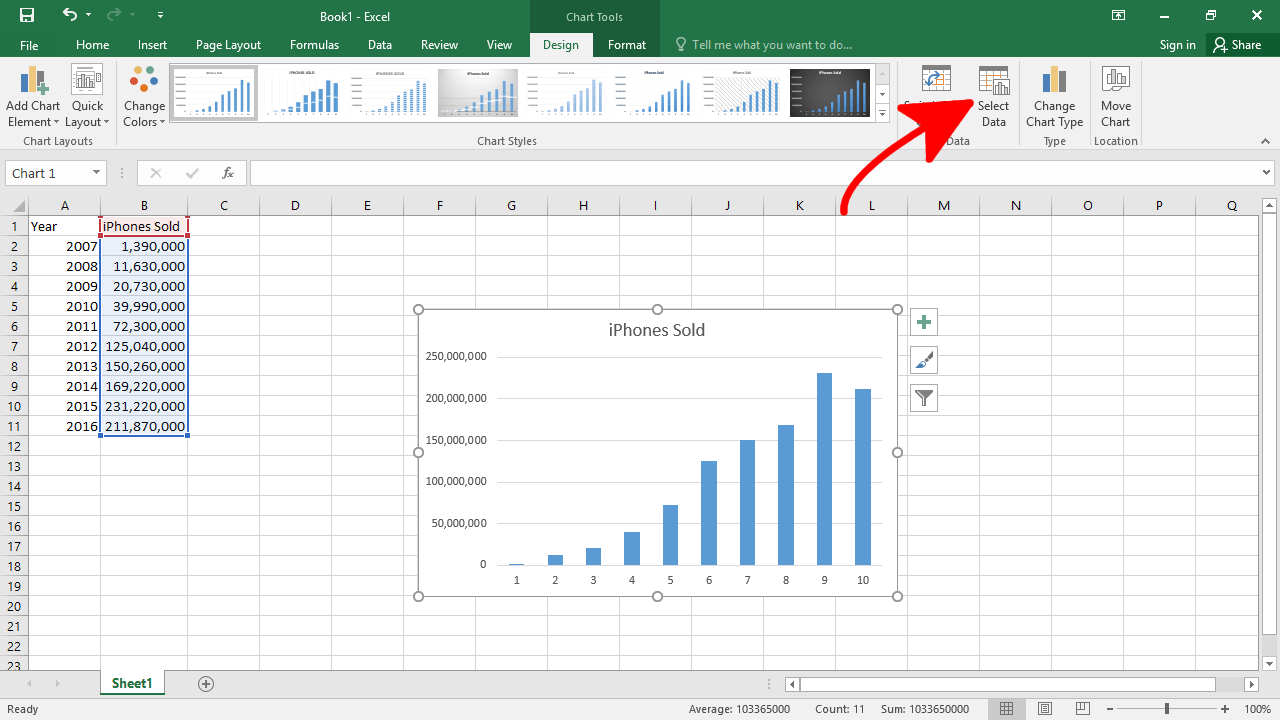The height and width of the screenshot is (720, 1280).
Task: Click the Sheet1 worksheet tab
Action: point(132,683)
